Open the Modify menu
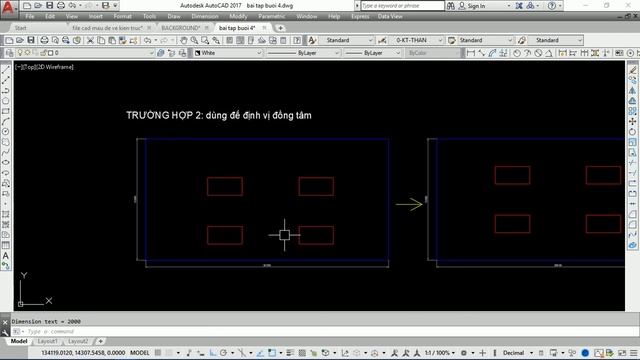The height and width of the screenshot is (360, 640). click(x=238, y=16)
